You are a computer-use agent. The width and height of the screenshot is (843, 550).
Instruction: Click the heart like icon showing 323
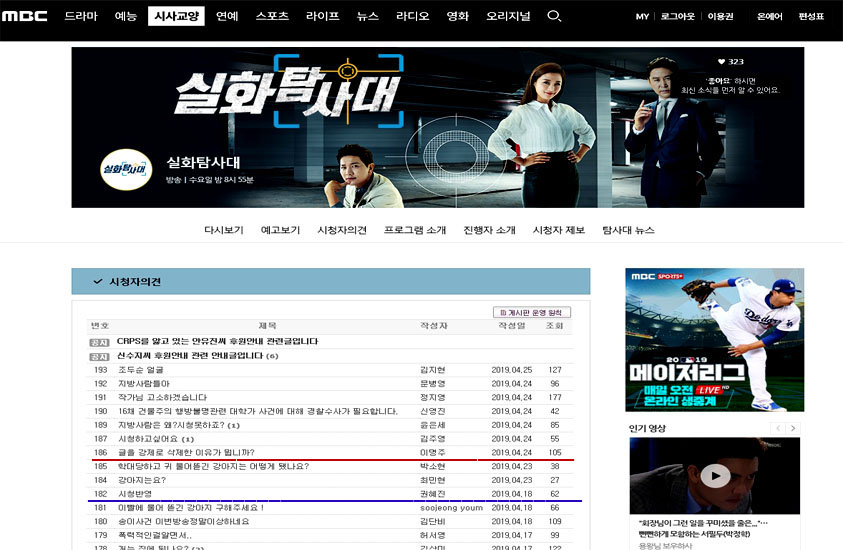(722, 61)
